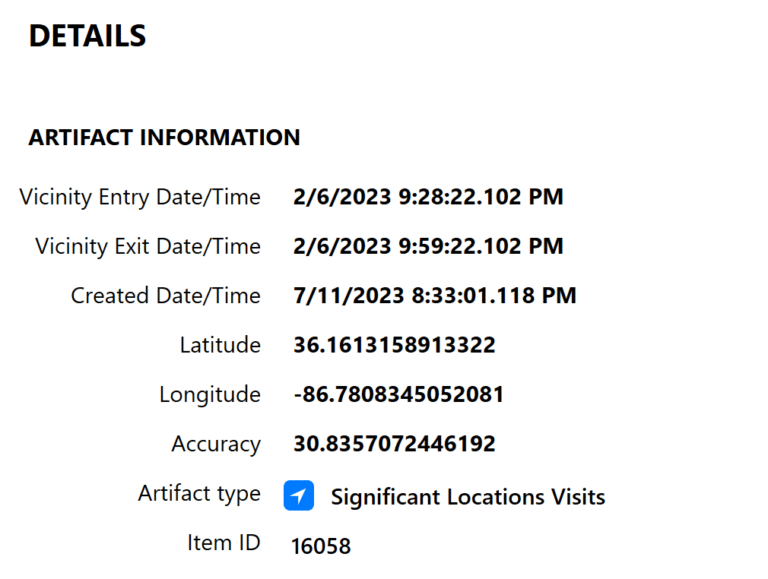This screenshot has height=579, width=768.
Task: Select the longitude value -86.7808345052081
Action: 398,395
